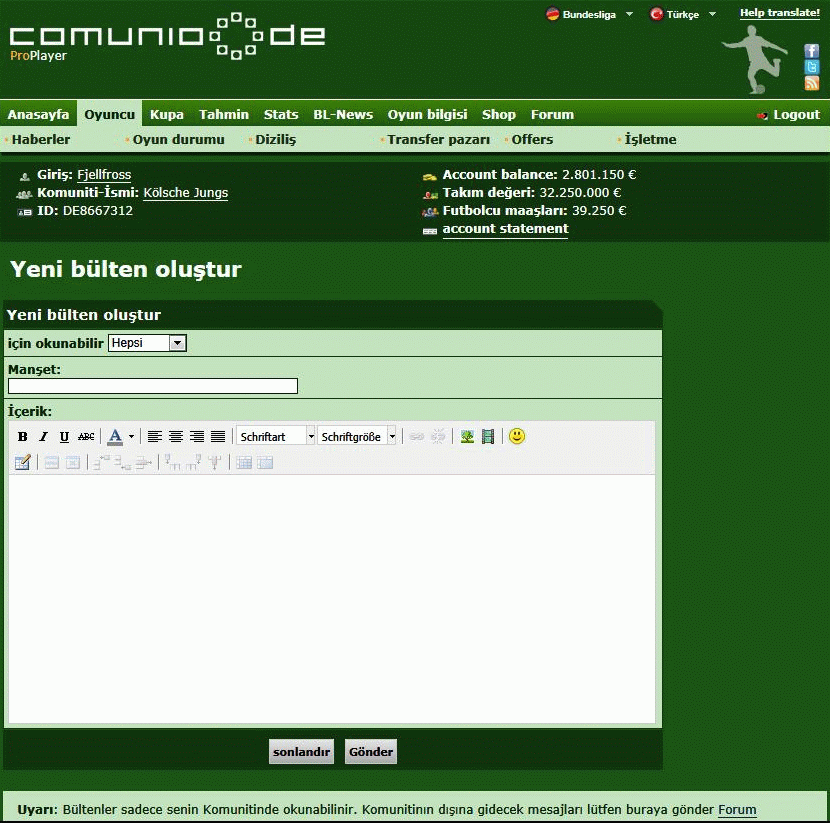Open the RSS feed icon
The width and height of the screenshot is (830, 823).
812,83
